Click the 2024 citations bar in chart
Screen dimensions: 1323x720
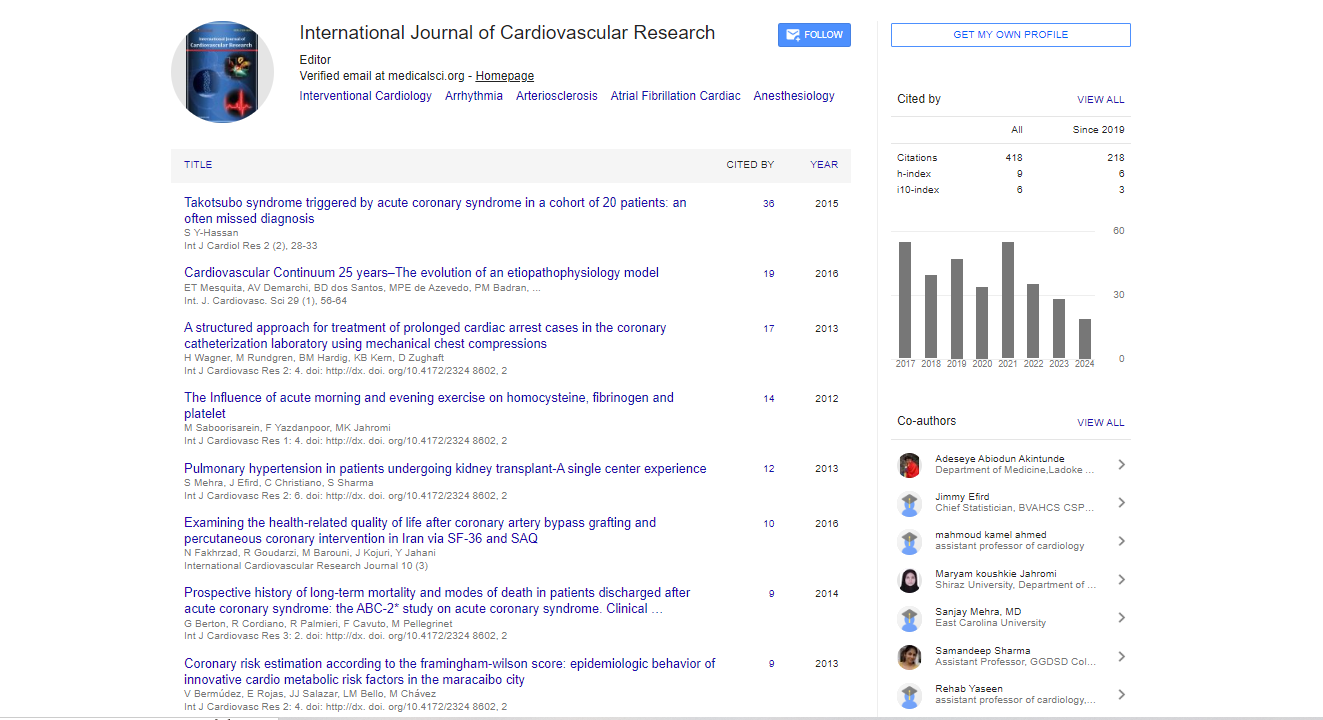(x=1085, y=339)
